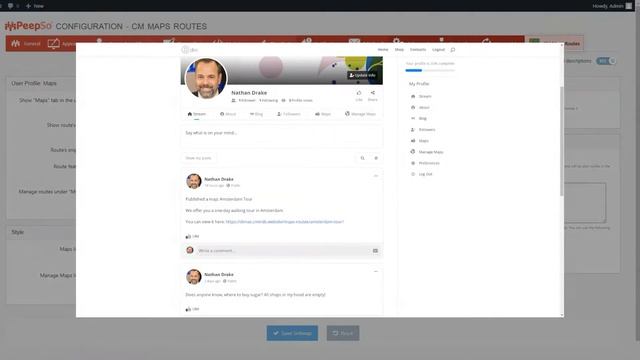Click the profile completeness progress bar
This screenshot has height=360, width=640.
[430, 70]
